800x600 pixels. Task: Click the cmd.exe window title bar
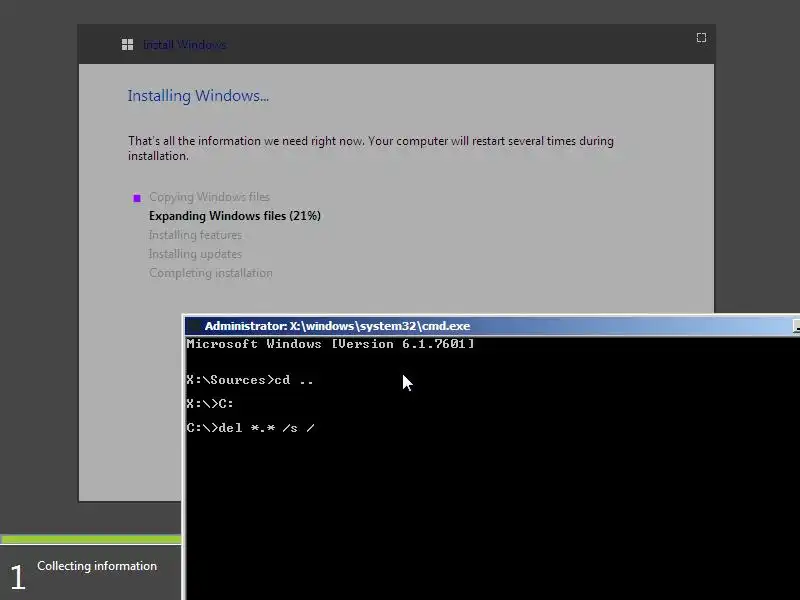coord(492,326)
